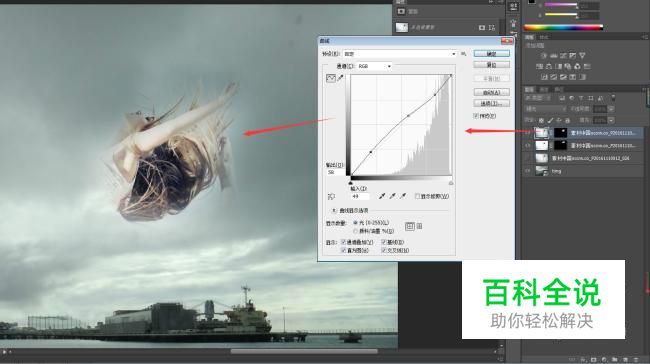650x364 pixels.
Task: Toggle the Preview checkbox in Curves dialog
Action: click(x=476, y=116)
